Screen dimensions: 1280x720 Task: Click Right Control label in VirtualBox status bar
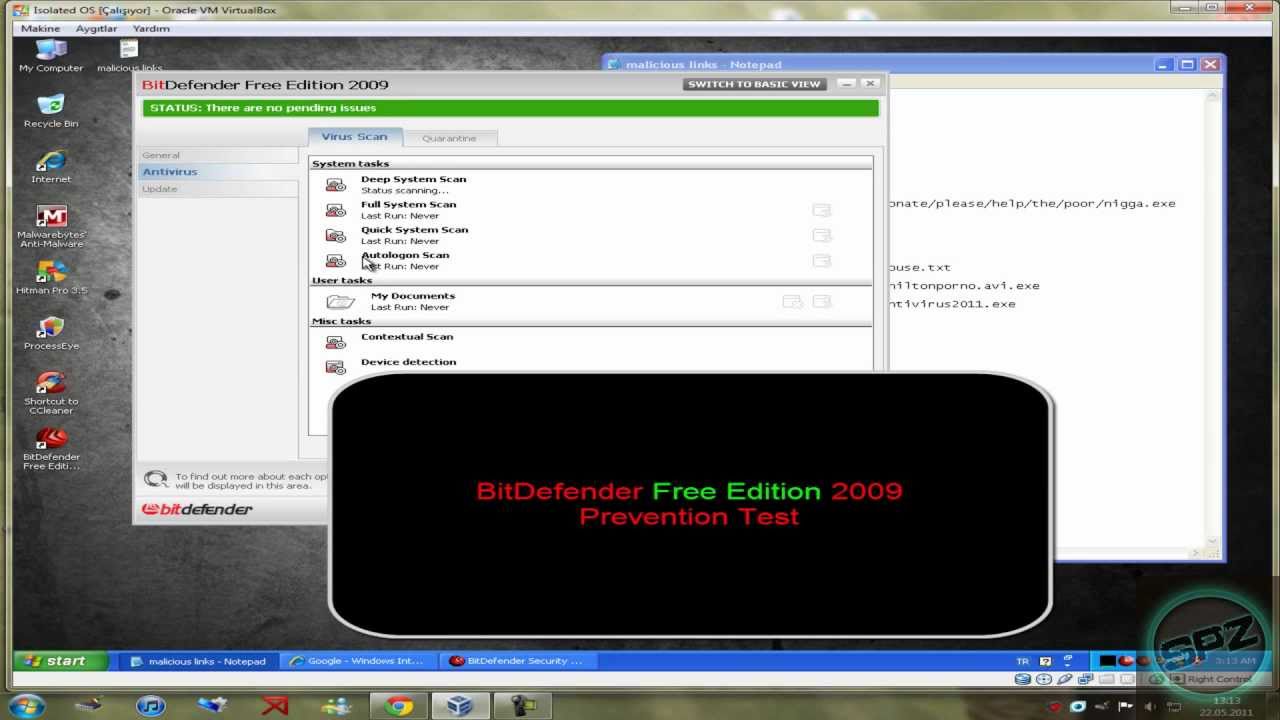(1219, 679)
